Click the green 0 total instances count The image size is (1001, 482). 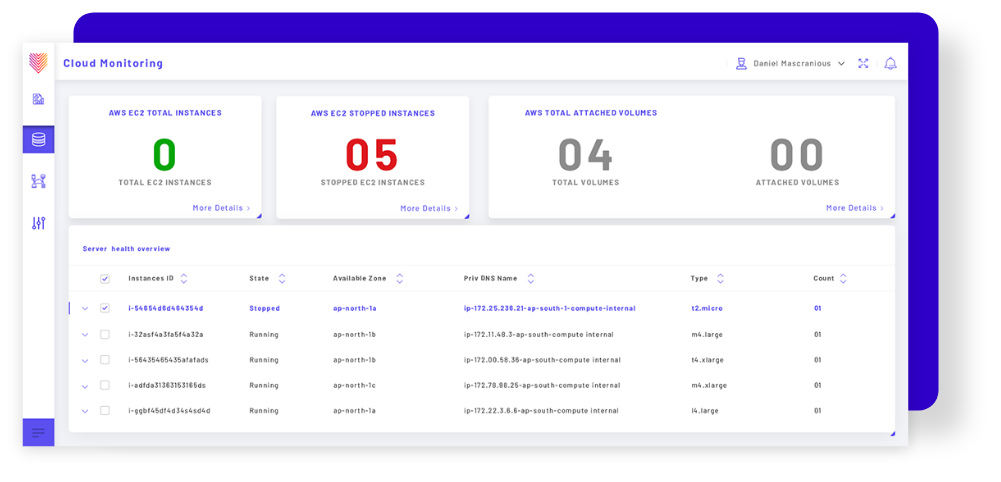(x=165, y=155)
